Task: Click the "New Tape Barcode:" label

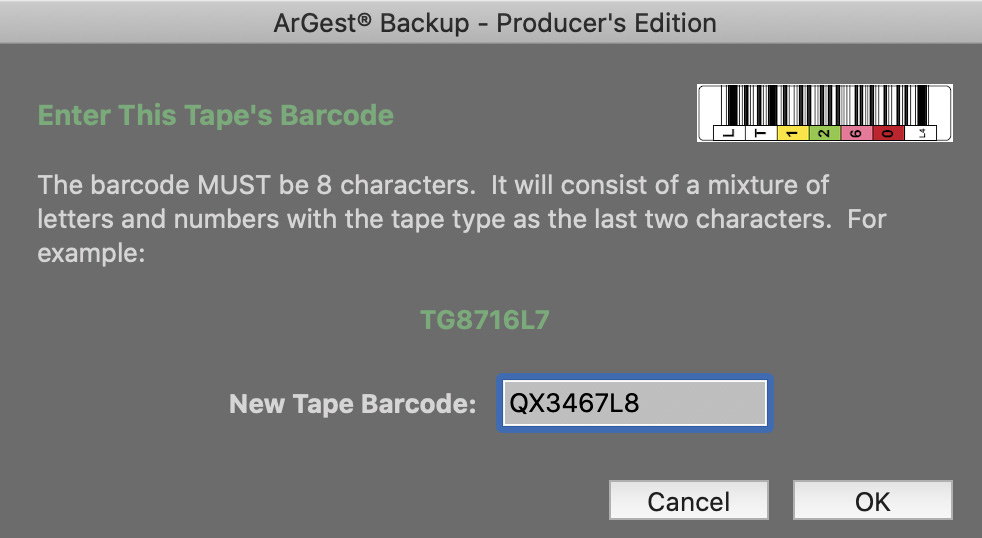Action: pos(353,404)
